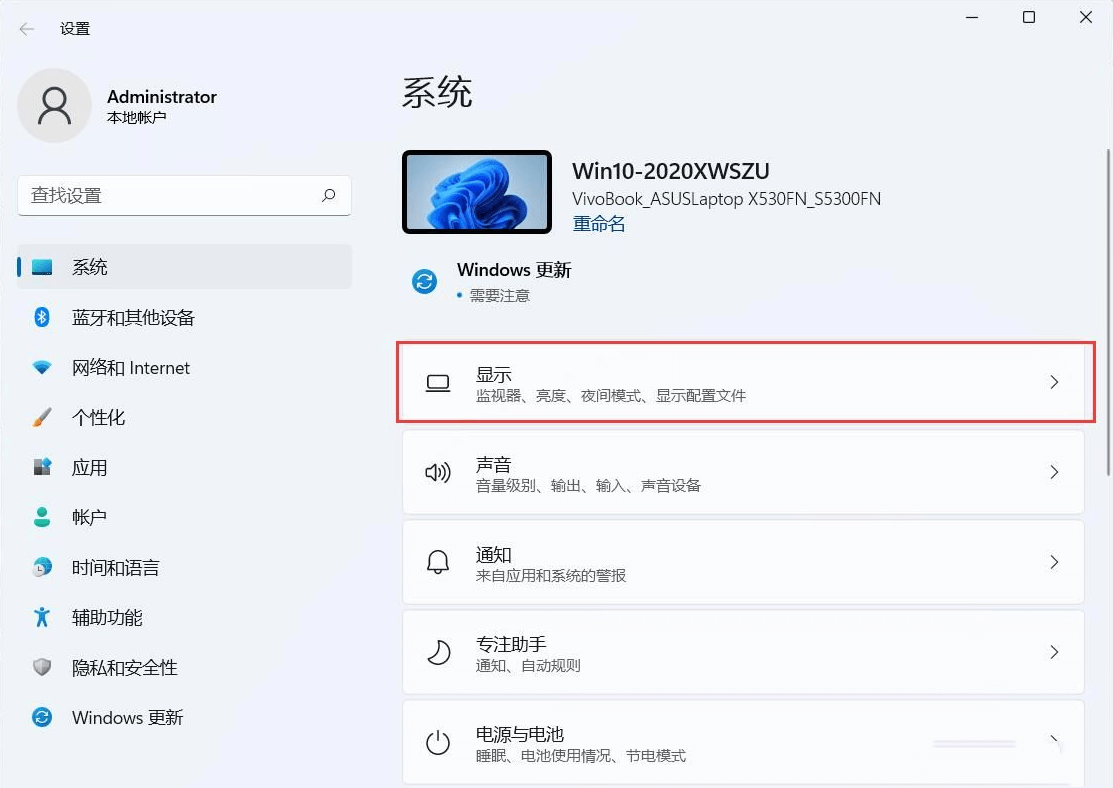Viewport: 1113px width, 788px height.
Task: Expand the 通知 settings row
Action: click(x=745, y=562)
